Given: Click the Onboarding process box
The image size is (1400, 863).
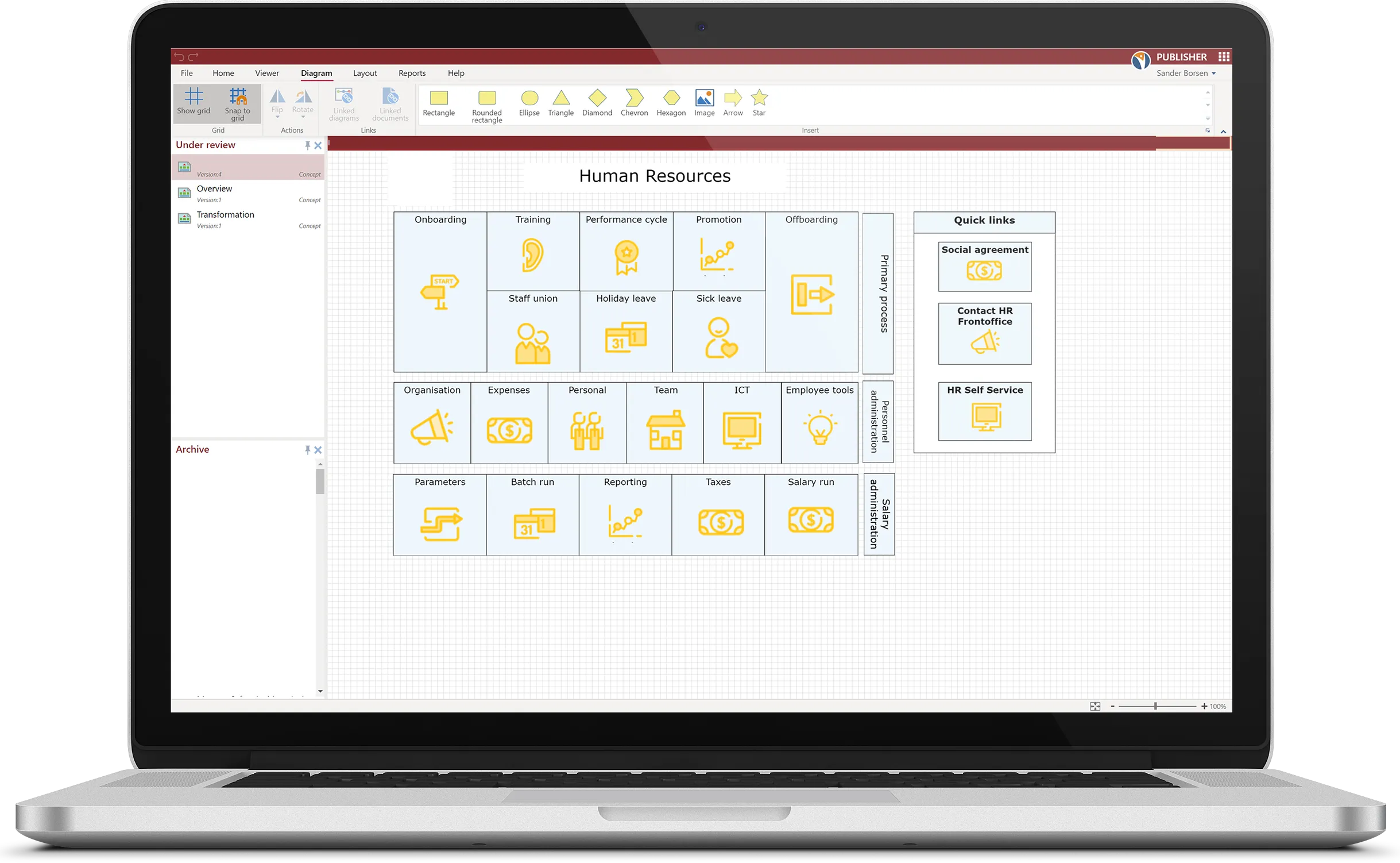Looking at the screenshot, I should click(440, 292).
